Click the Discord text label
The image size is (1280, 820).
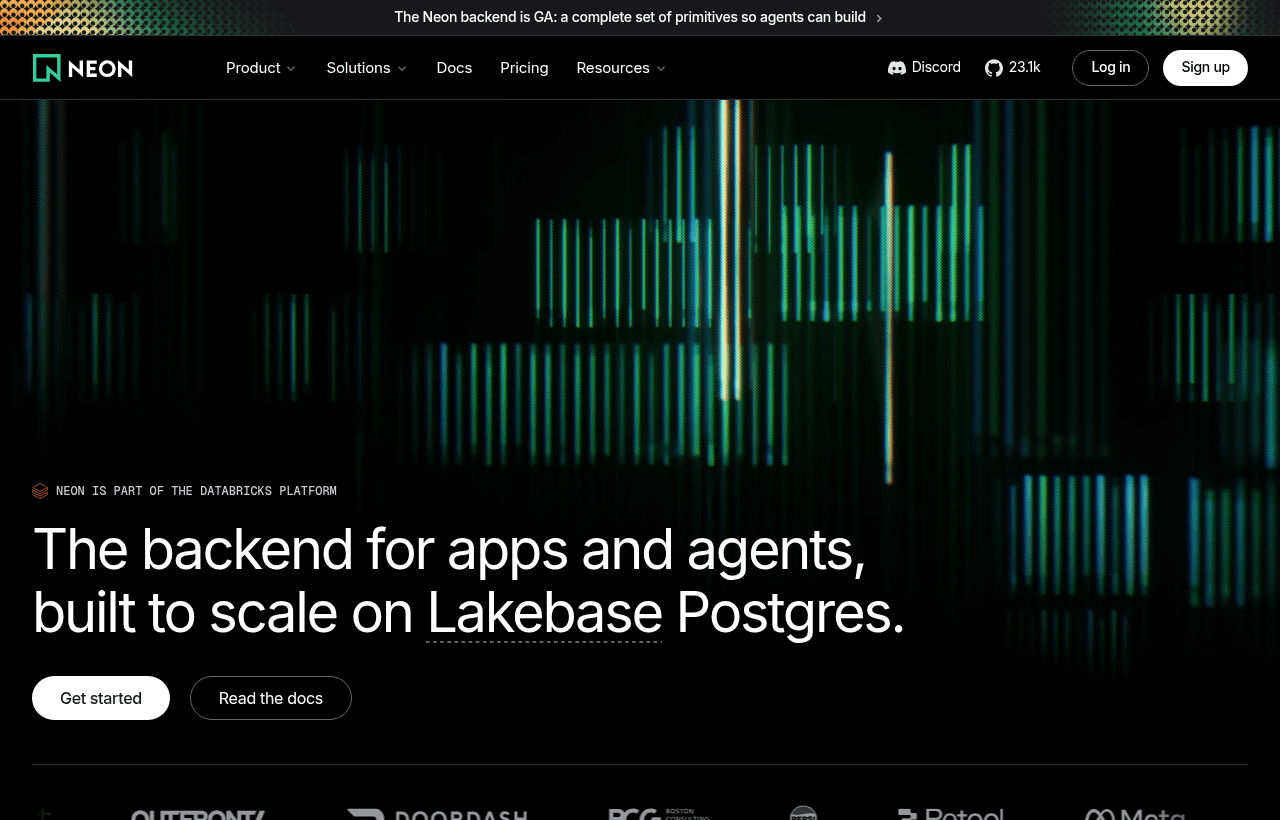point(936,68)
